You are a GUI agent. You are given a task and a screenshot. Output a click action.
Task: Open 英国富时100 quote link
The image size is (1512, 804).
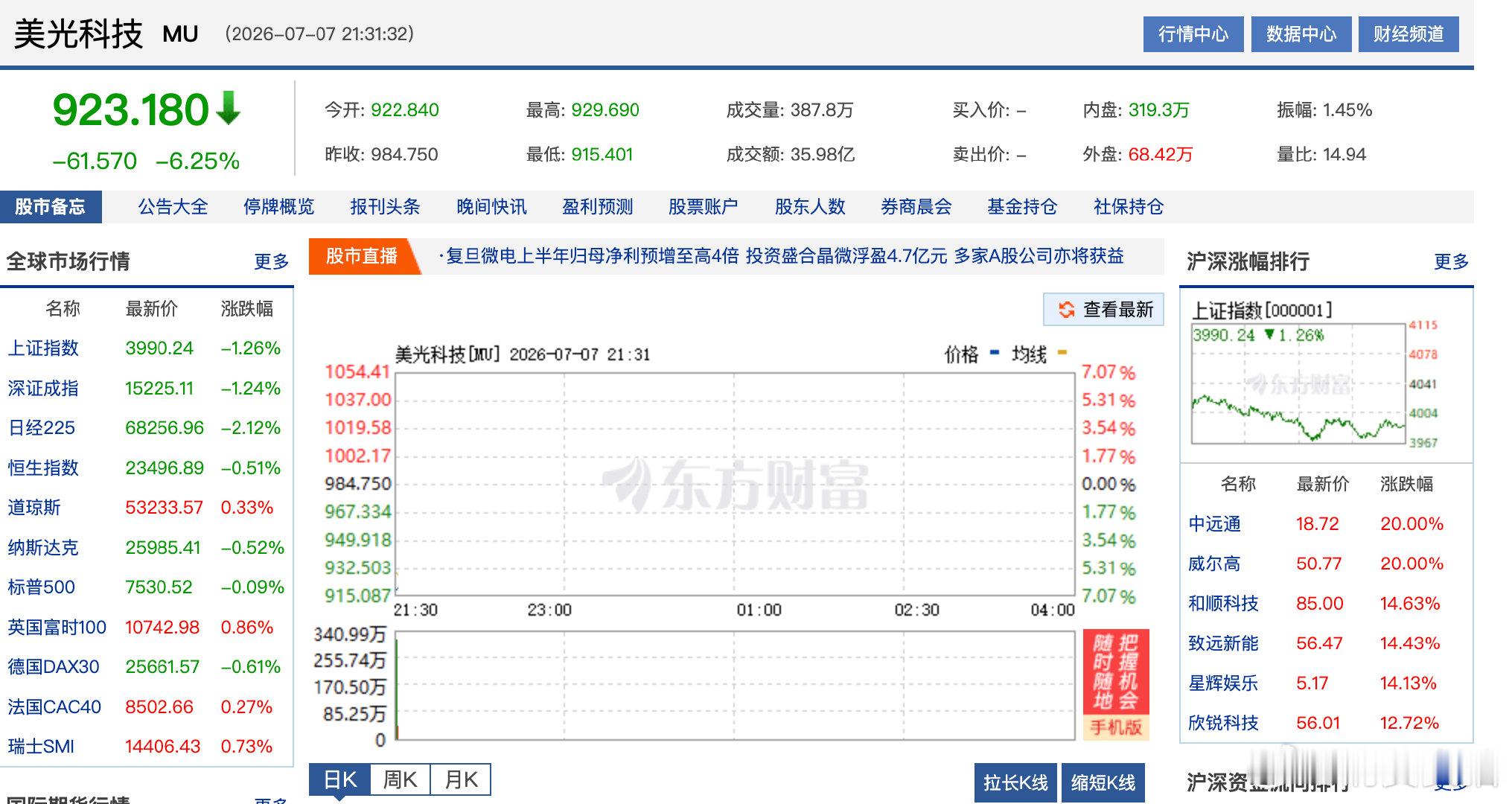(x=57, y=628)
